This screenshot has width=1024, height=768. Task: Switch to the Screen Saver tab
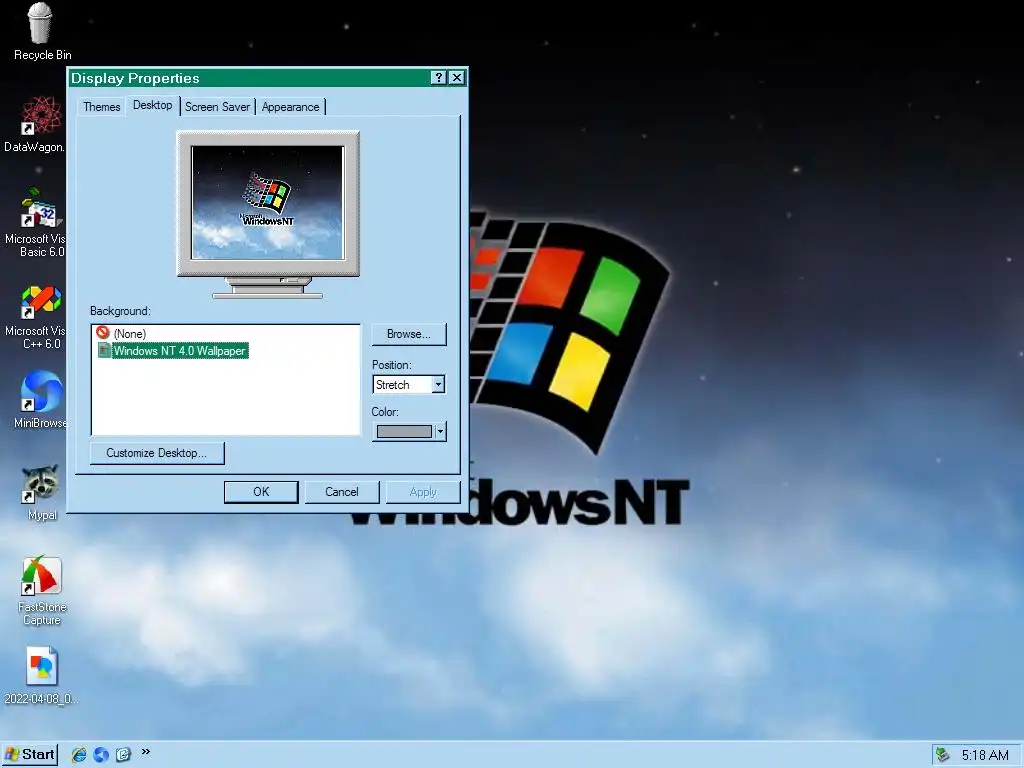217,106
